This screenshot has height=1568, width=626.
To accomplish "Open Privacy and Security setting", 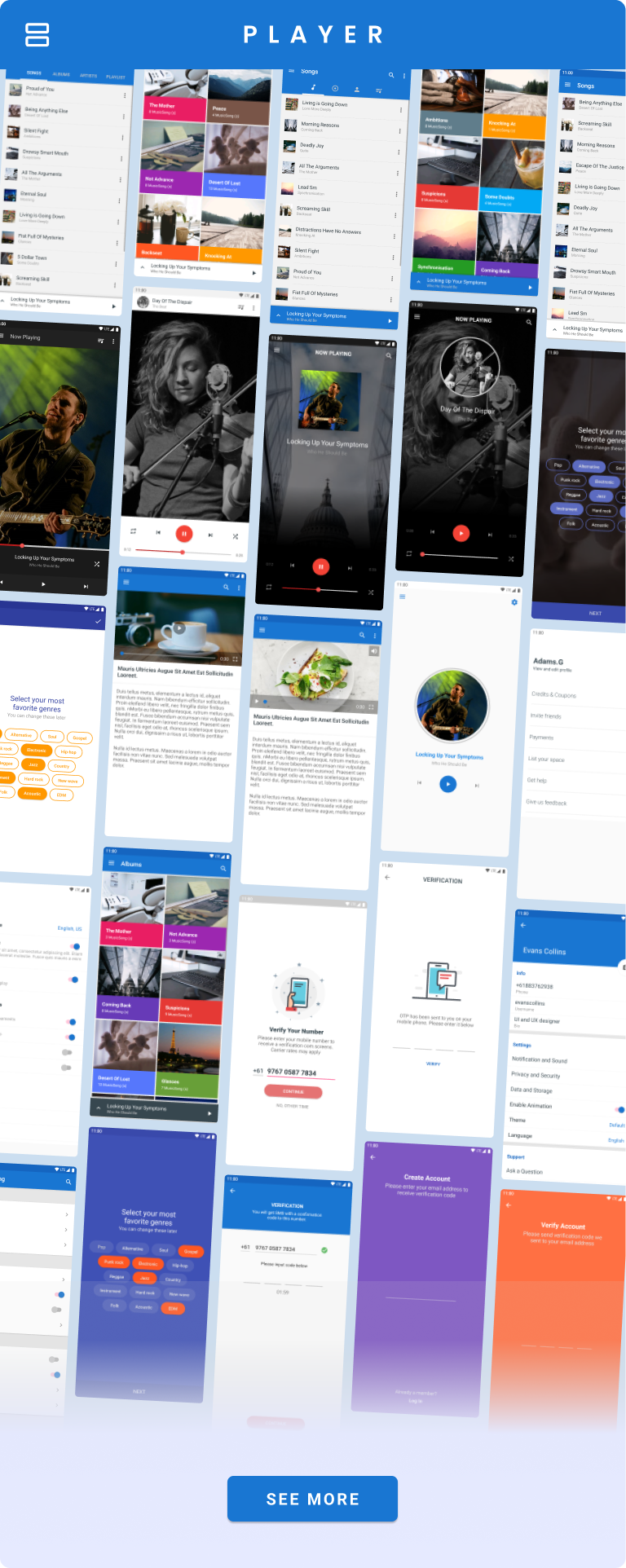I will [x=536, y=1075].
